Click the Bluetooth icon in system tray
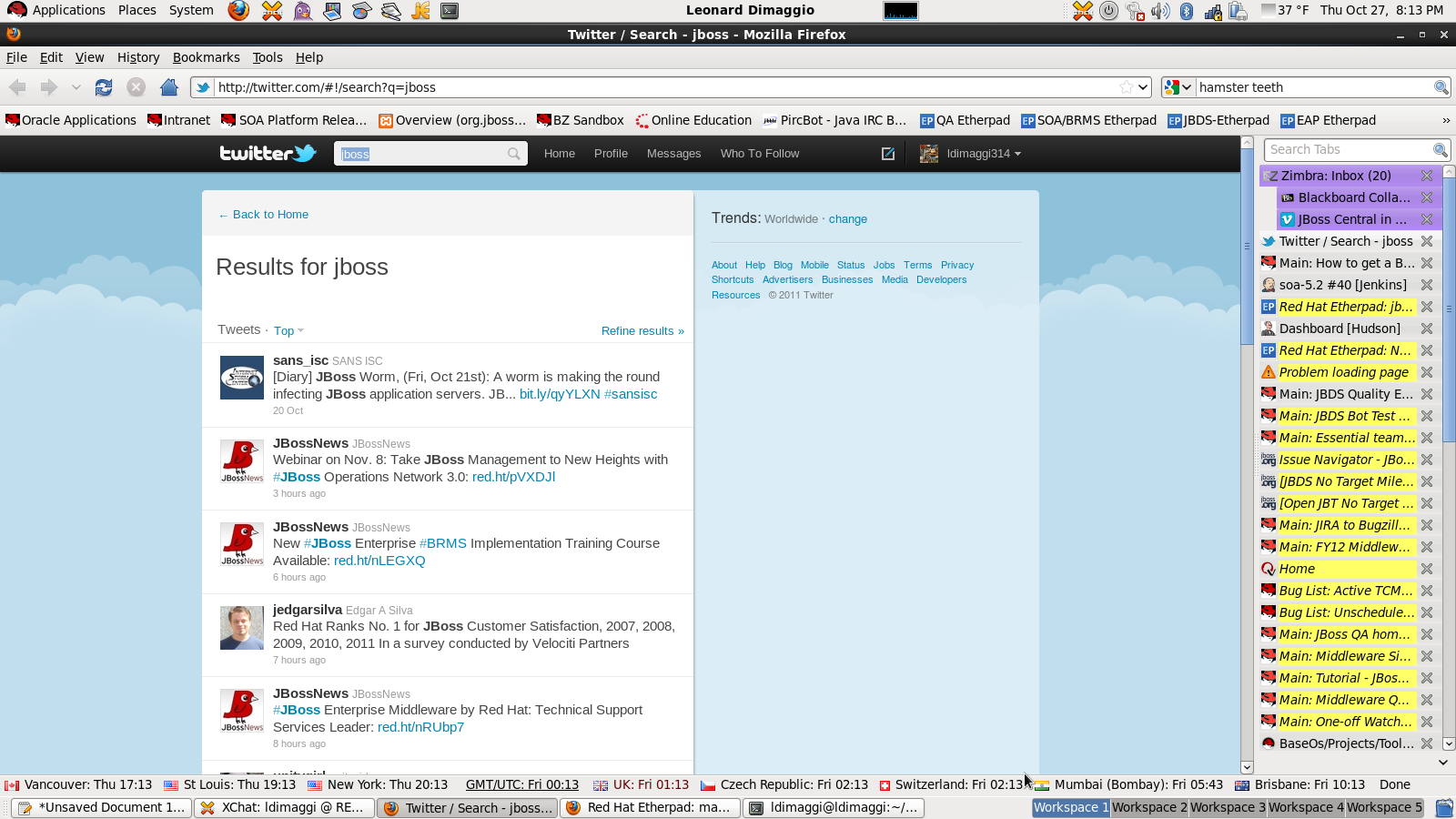This screenshot has width=1456, height=819. point(1187,11)
